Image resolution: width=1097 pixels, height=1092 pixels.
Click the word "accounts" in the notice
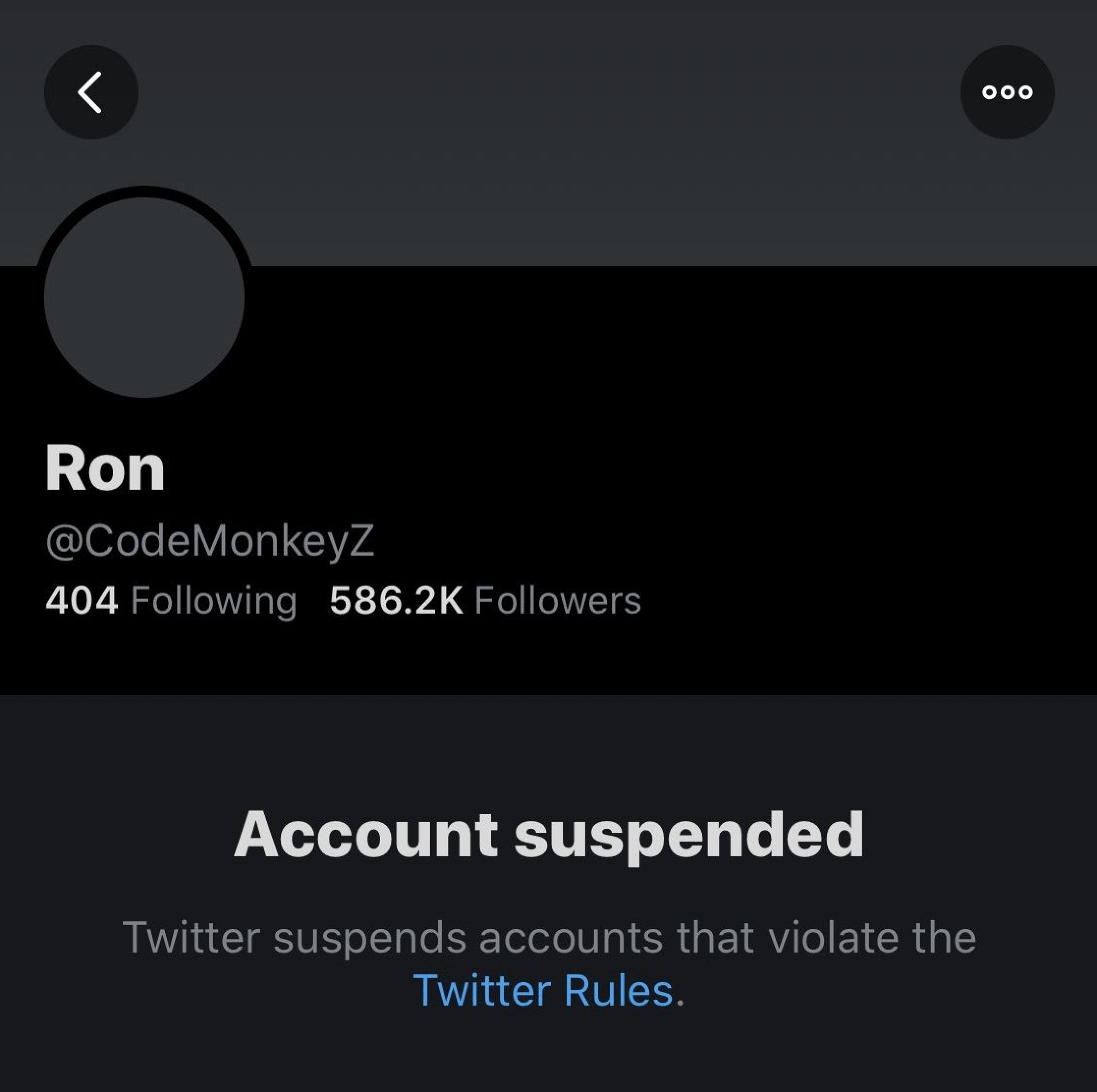coord(571,937)
